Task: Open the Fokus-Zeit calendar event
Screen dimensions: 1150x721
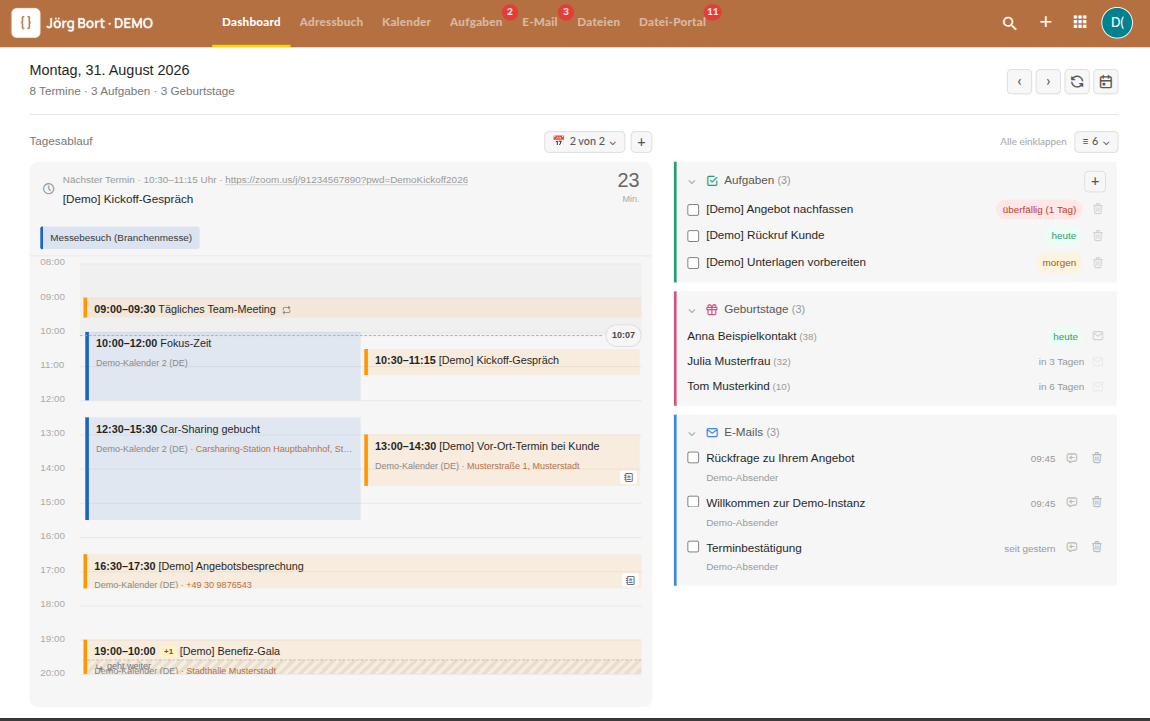Action: pos(224,366)
